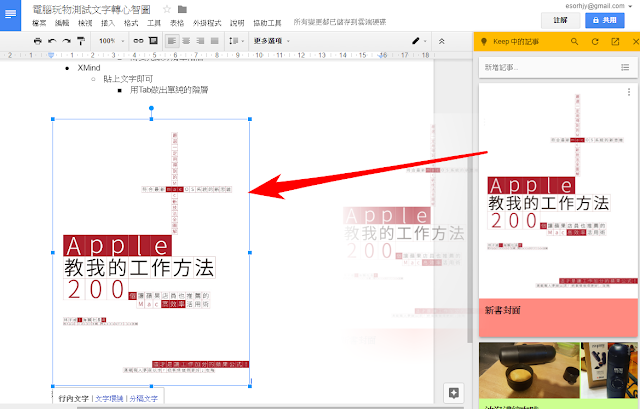Open the 說明 menu

click(237, 23)
